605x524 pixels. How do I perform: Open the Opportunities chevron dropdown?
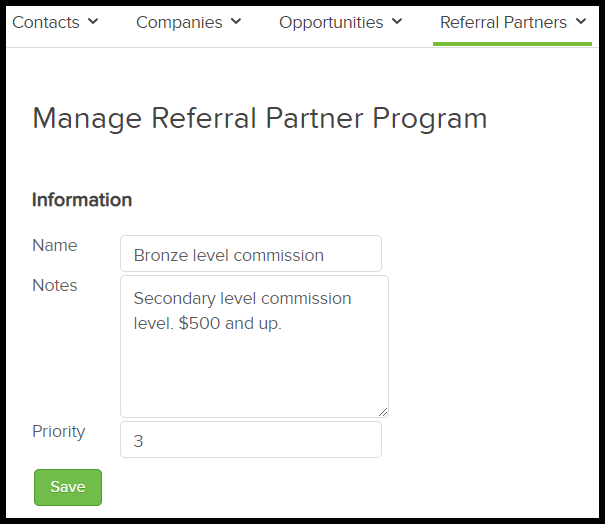(397, 21)
